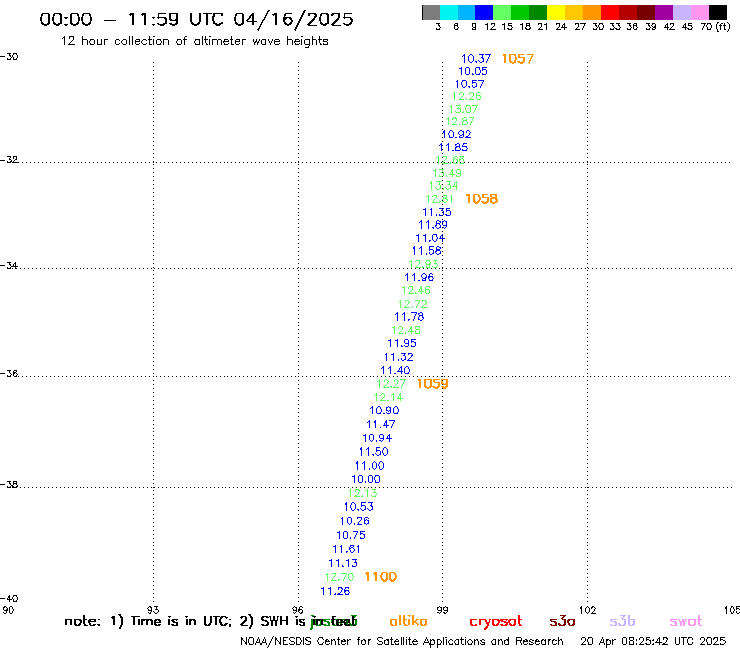The image size is (740, 650).
Task: Click the 12.14 green wave height
Action: 388,397
